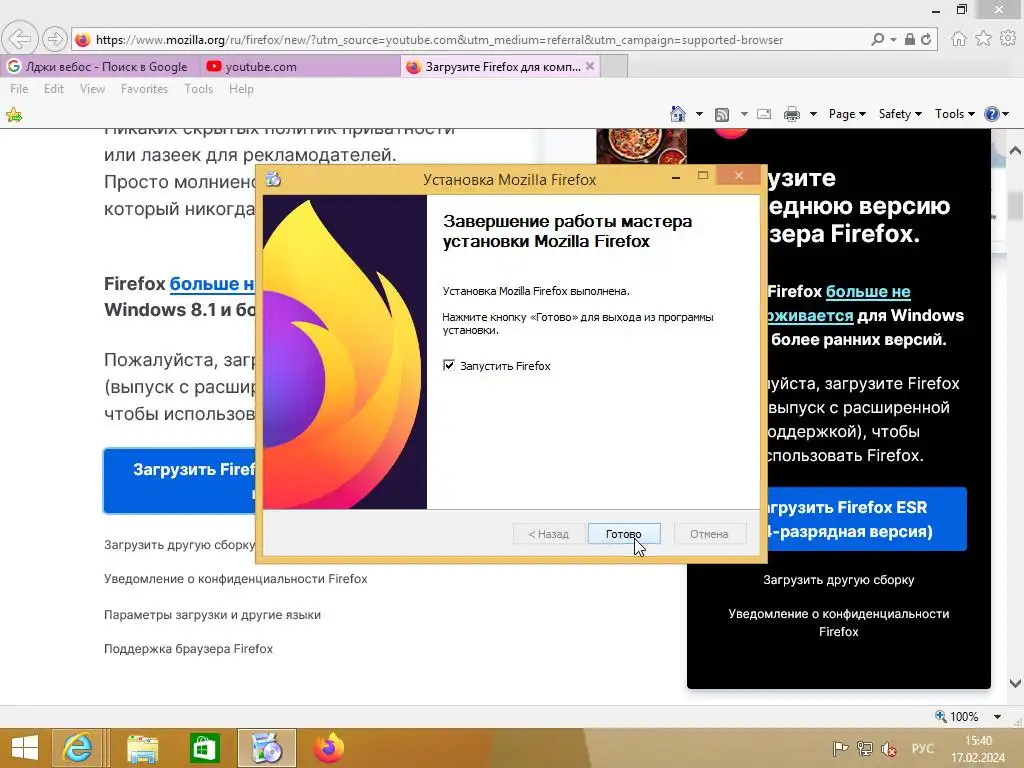Open the Windows Start button

click(x=25, y=748)
